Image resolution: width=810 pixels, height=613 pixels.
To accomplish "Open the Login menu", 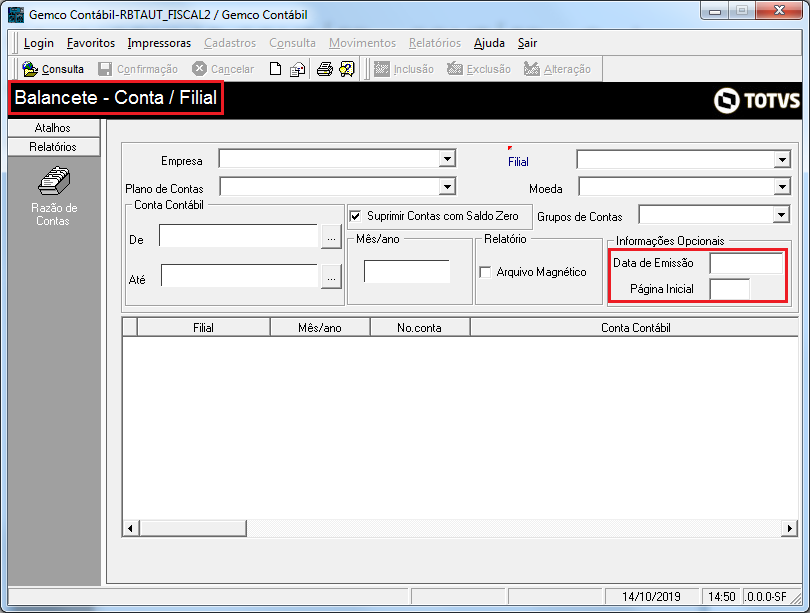I will [39, 43].
